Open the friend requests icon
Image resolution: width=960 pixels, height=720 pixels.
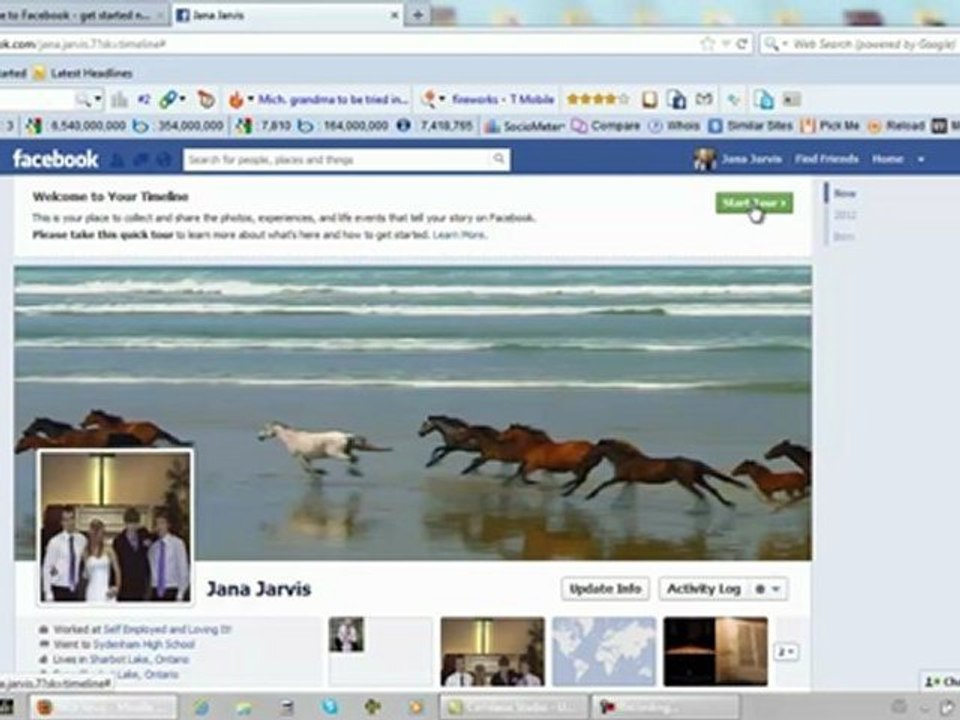click(118, 160)
